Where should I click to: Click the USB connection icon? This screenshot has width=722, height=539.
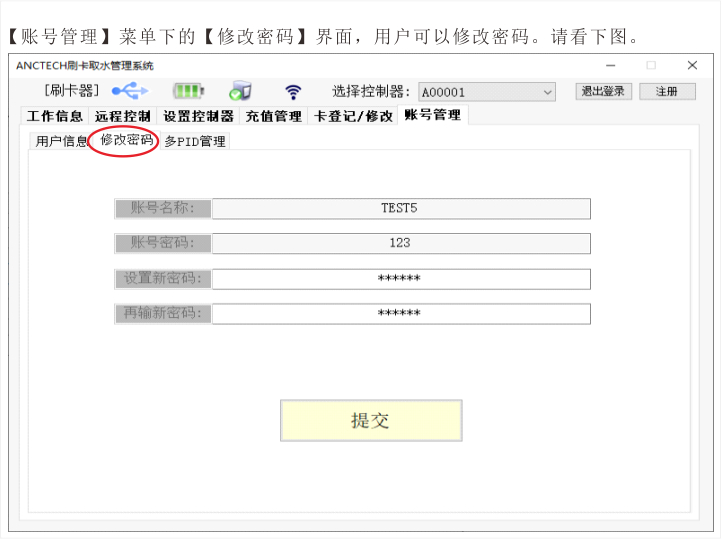[130, 91]
